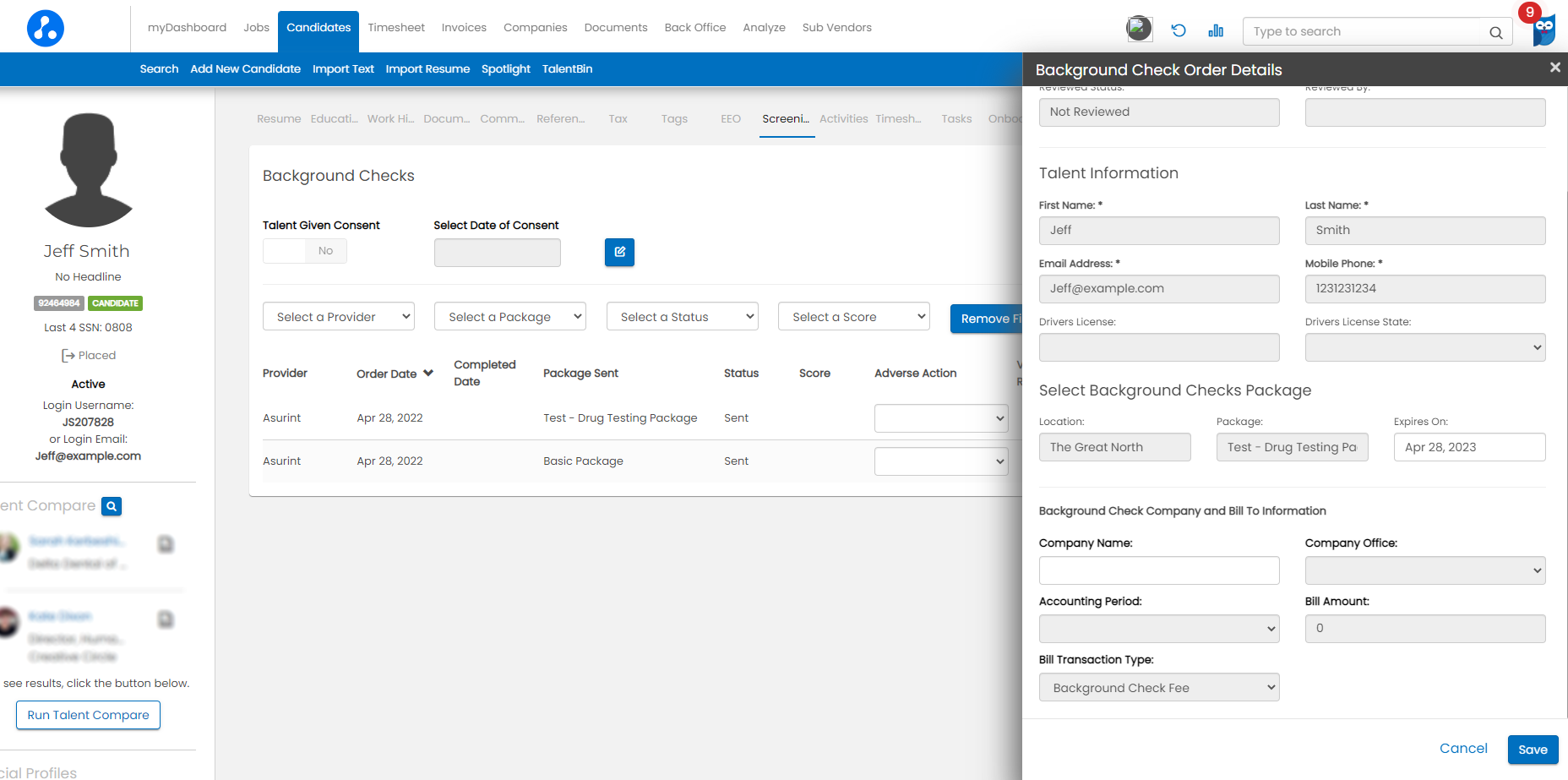This screenshot has height=780, width=1568.
Task: Switch to the Resume tab
Action: click(279, 119)
